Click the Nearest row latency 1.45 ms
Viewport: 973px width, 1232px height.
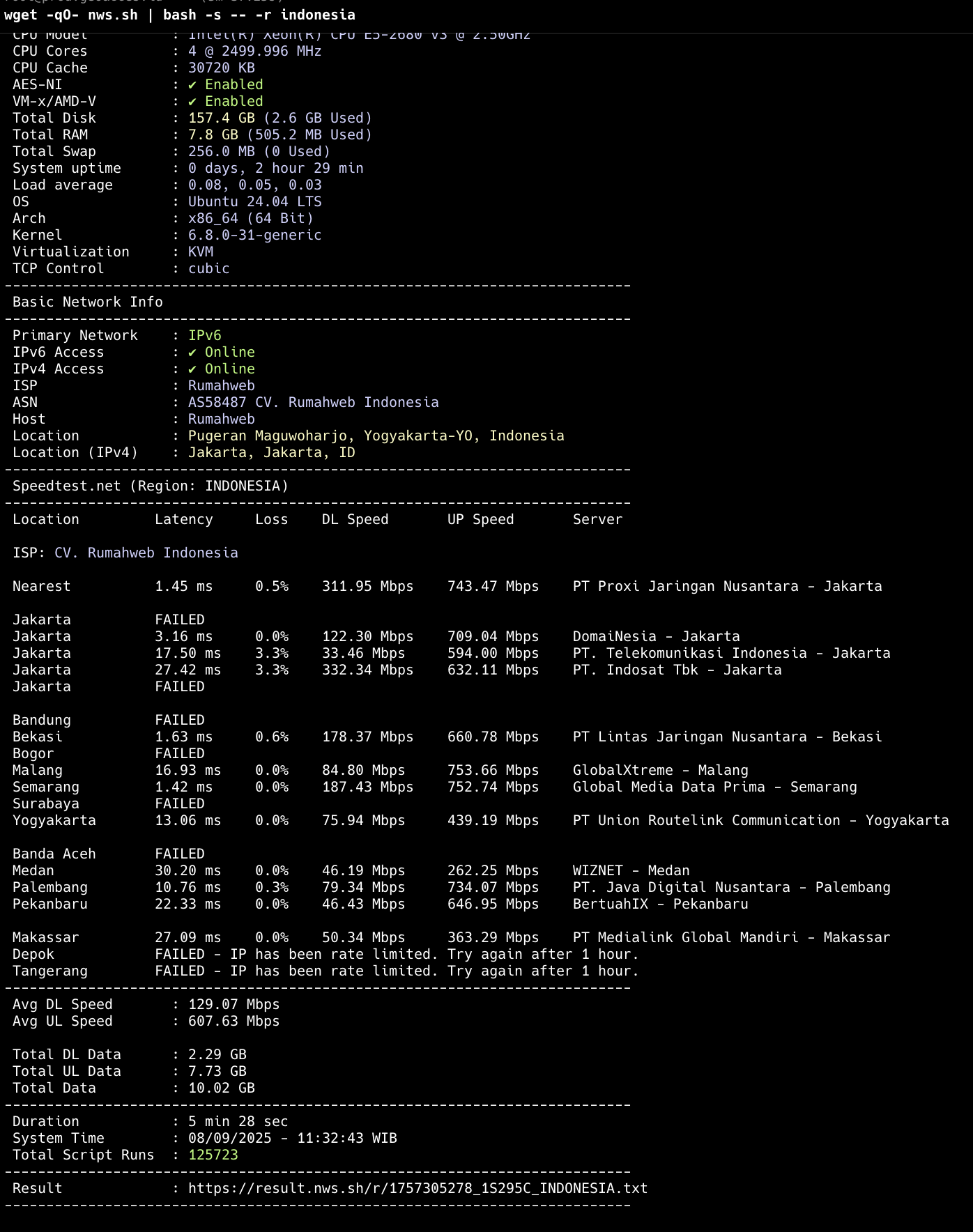(x=184, y=586)
